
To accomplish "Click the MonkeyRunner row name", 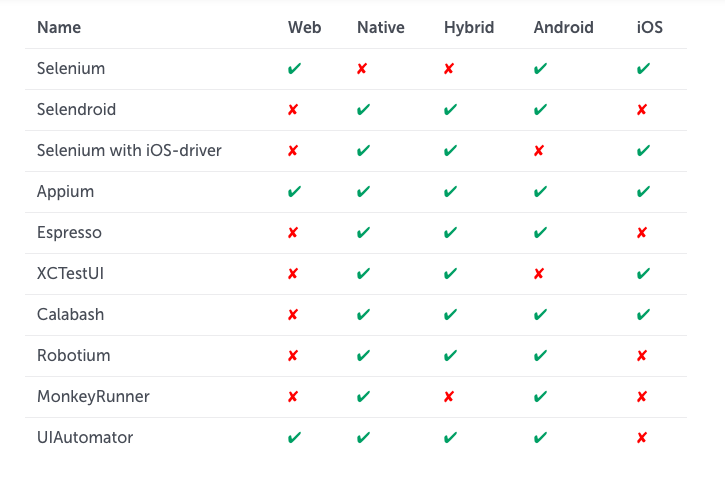I will 93,397.
